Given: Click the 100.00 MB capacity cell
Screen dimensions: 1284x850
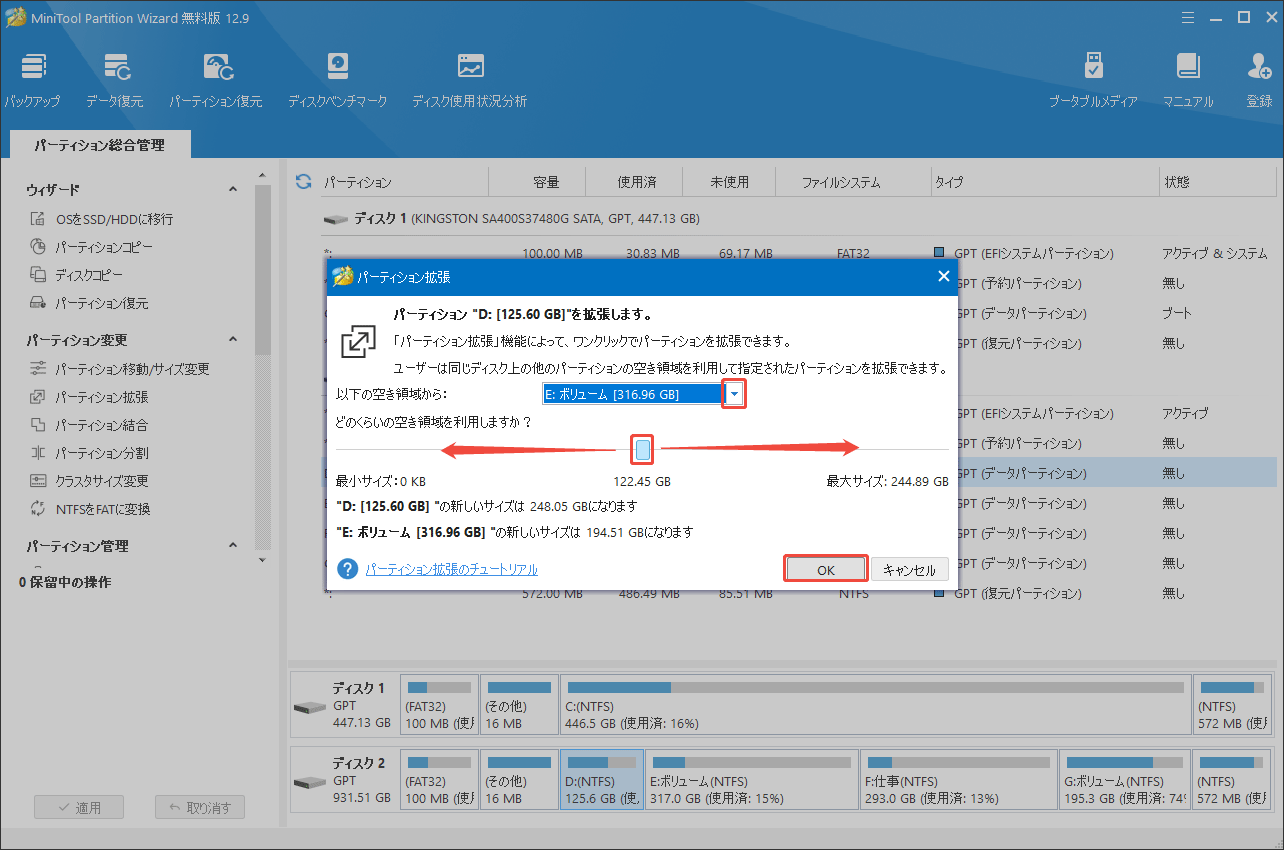Looking at the screenshot, I should point(554,254).
